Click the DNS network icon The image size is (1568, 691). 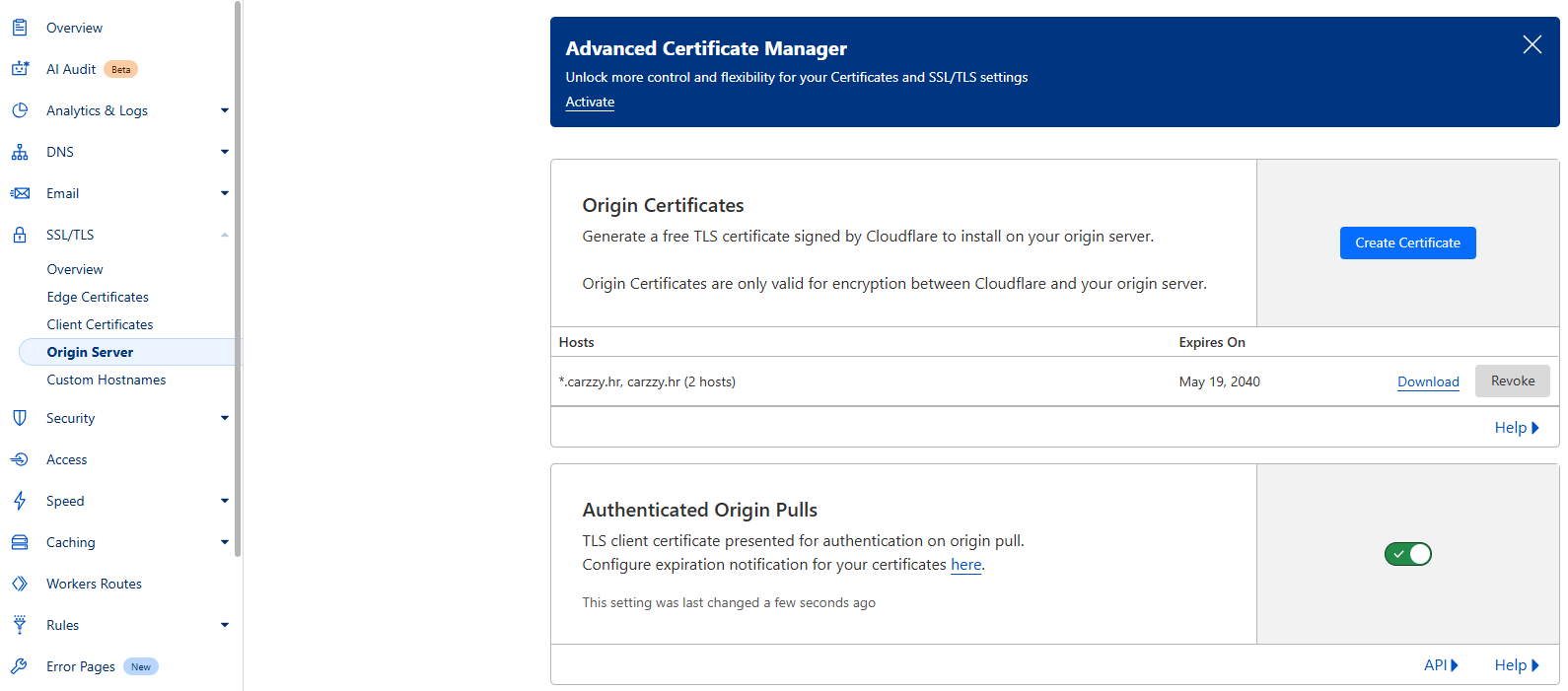20,152
